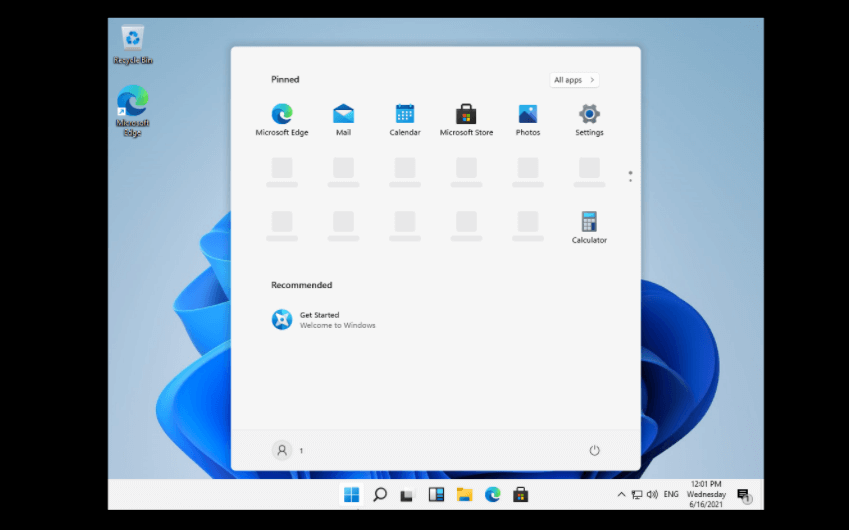Open the Calendar app tile

[x=405, y=115]
